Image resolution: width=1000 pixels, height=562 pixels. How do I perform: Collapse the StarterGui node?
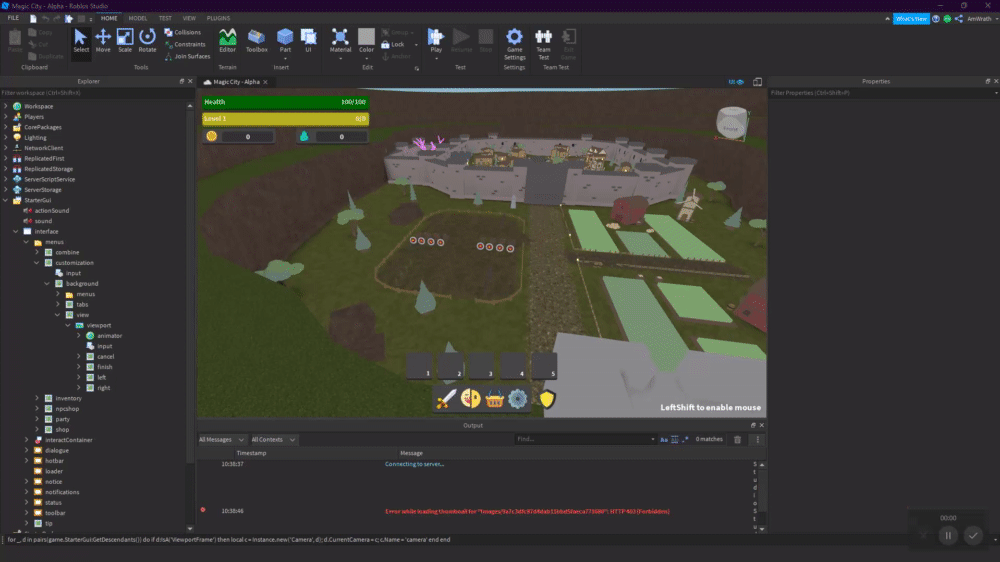[6, 200]
